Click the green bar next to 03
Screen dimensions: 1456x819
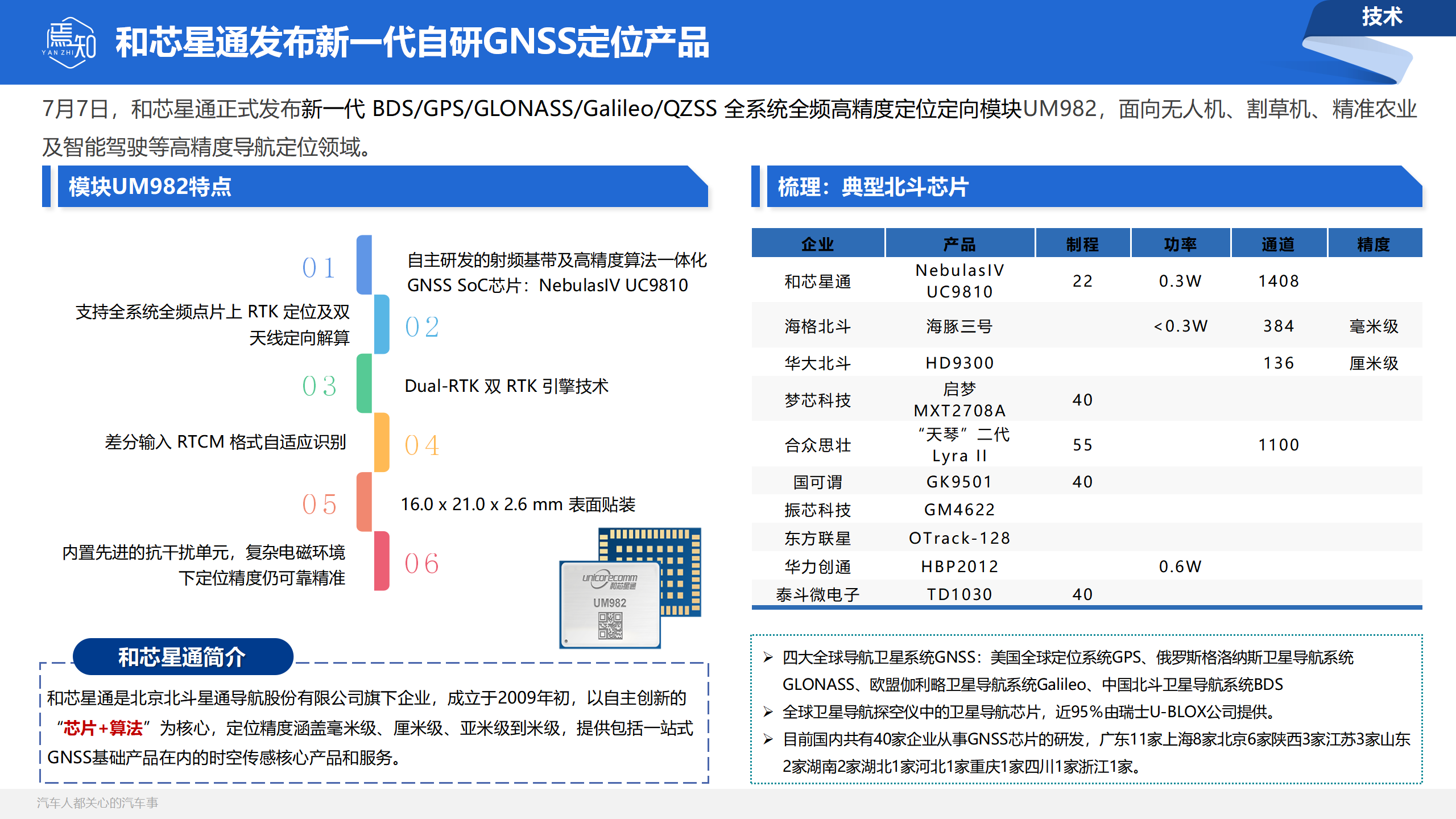[365, 383]
